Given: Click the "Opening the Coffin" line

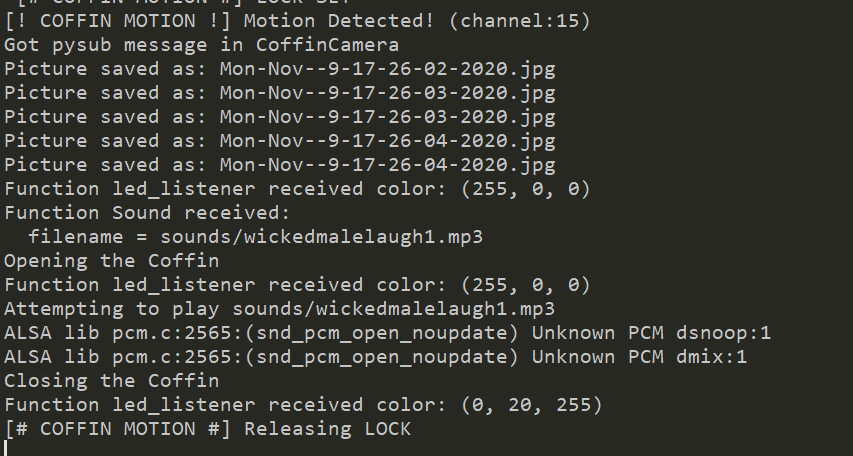Looking at the screenshot, I should point(113,260).
